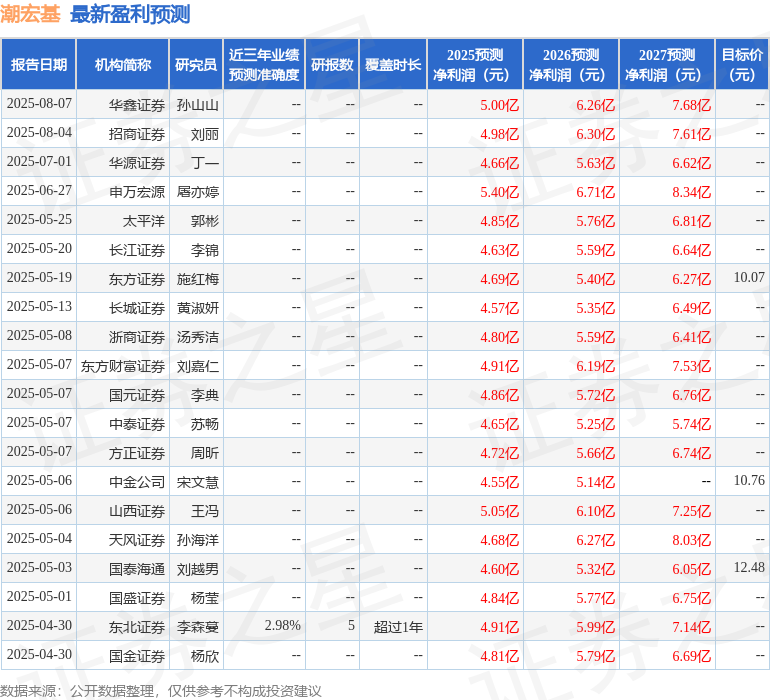Viewport: 770px width, 700px height.
Task: Select the 近三年业绩预测准确度 column header
Action: tap(264, 64)
